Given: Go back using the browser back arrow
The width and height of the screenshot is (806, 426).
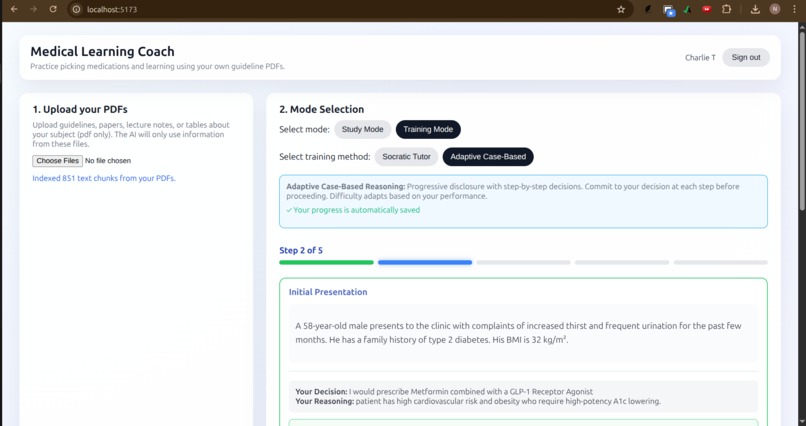Looking at the screenshot, I should click(14, 9).
